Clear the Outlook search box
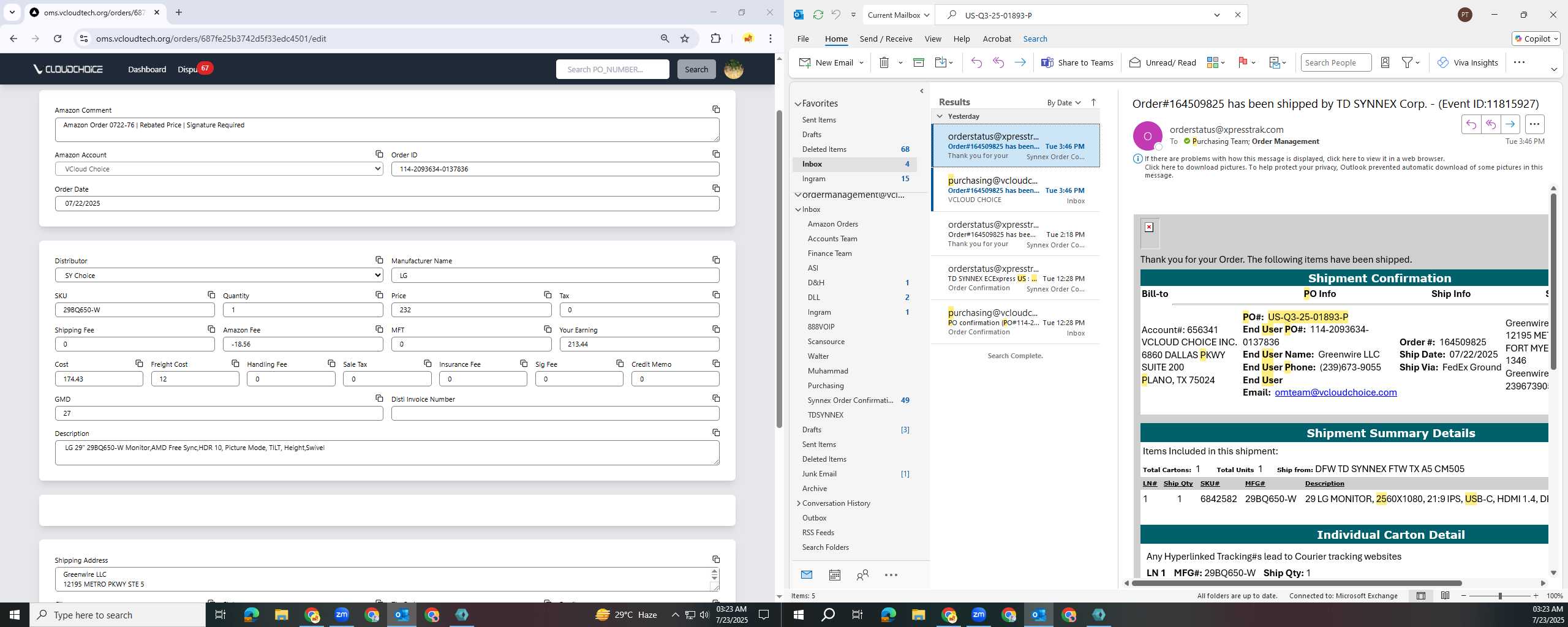 tap(1237, 15)
